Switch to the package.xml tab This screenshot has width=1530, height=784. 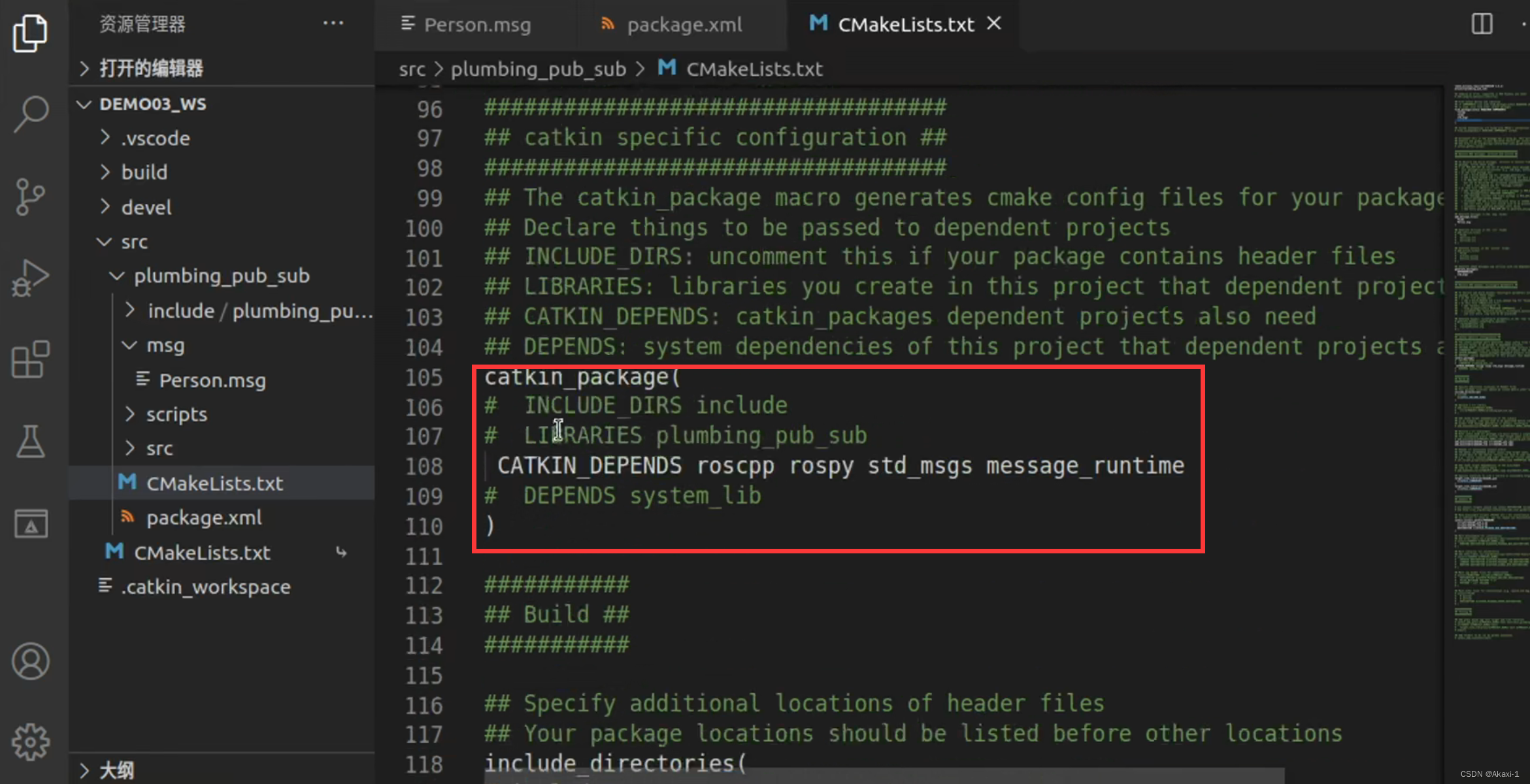684,25
